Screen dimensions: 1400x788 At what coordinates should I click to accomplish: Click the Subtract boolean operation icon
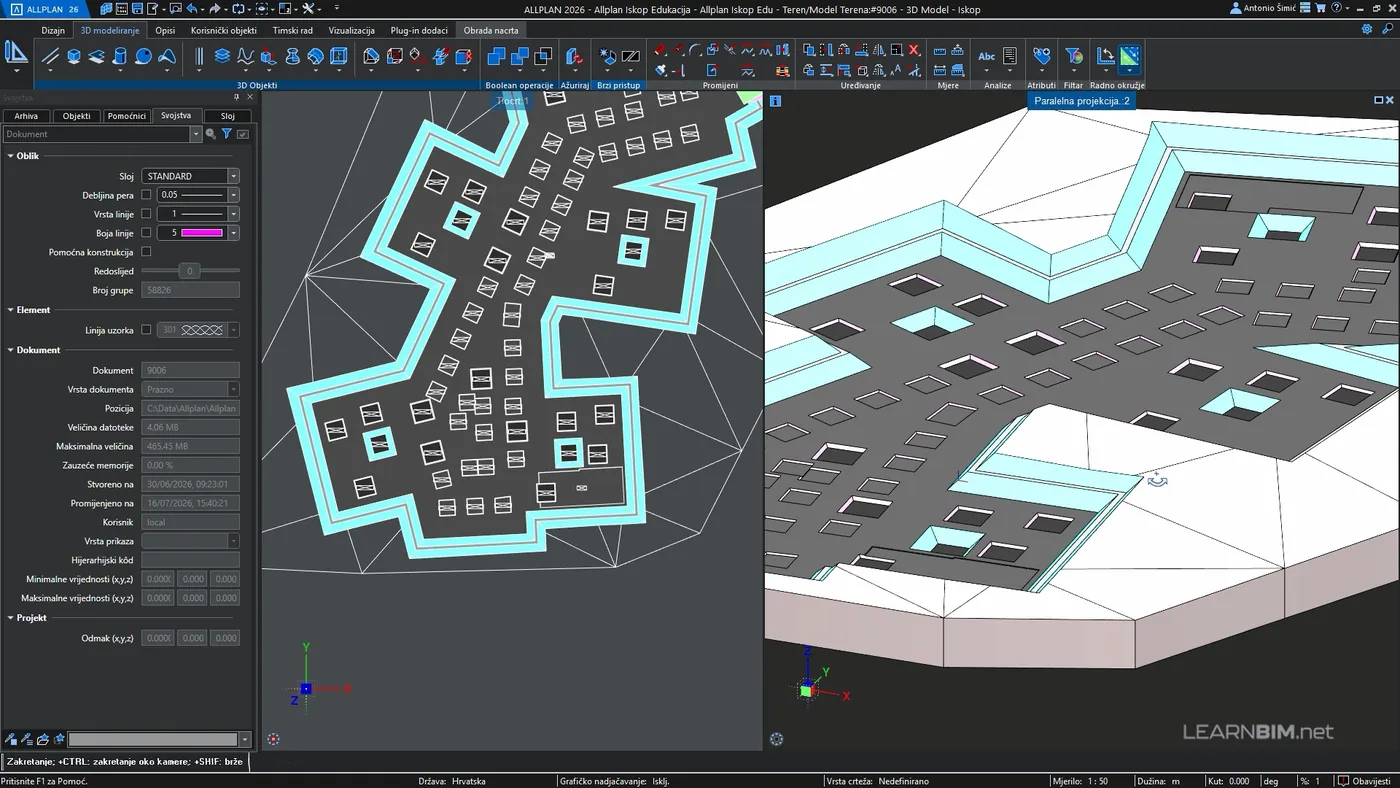pyautogui.click(x=519, y=57)
